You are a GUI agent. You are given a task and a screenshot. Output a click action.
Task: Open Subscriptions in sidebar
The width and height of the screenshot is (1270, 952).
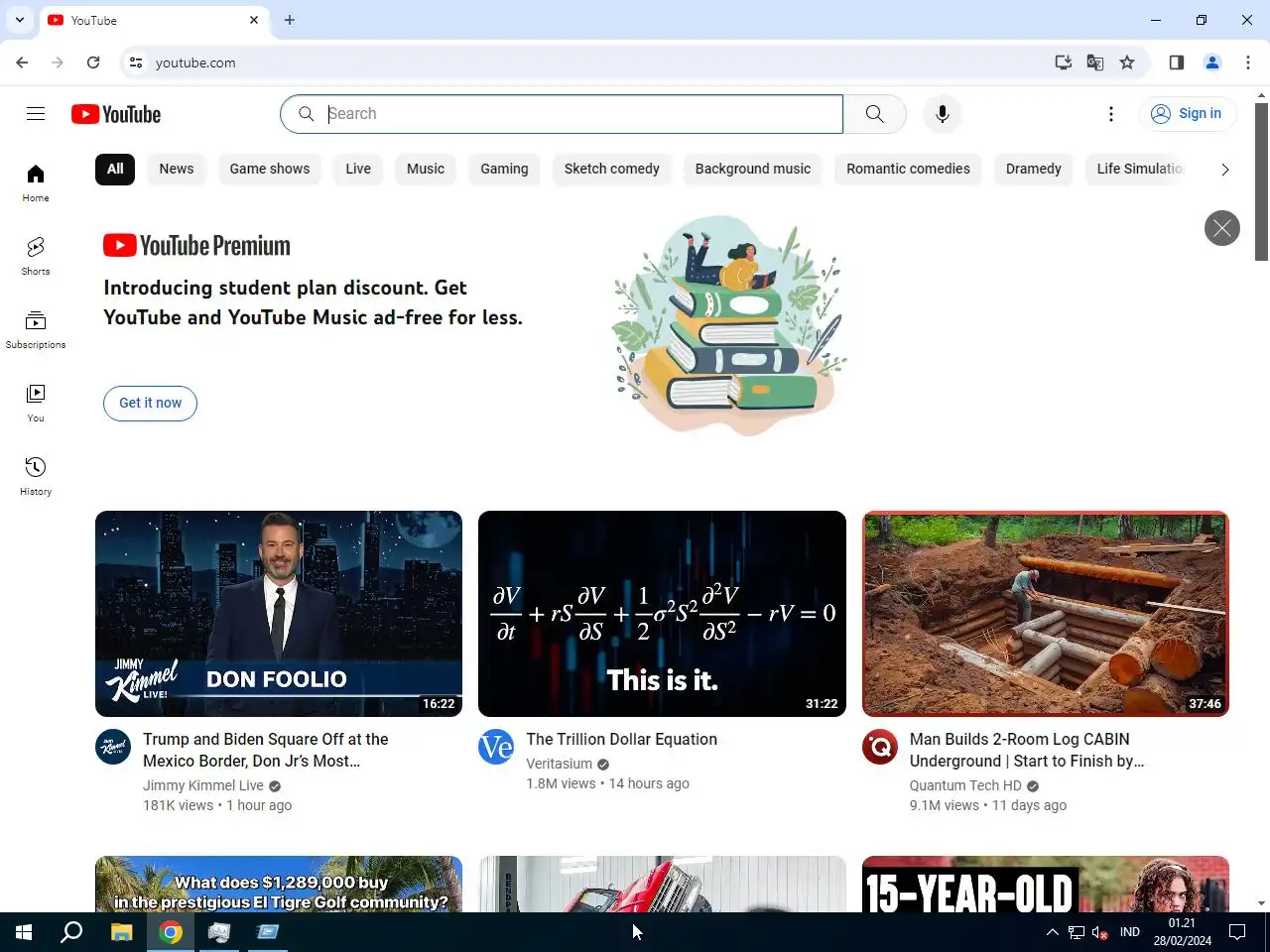pos(36,330)
